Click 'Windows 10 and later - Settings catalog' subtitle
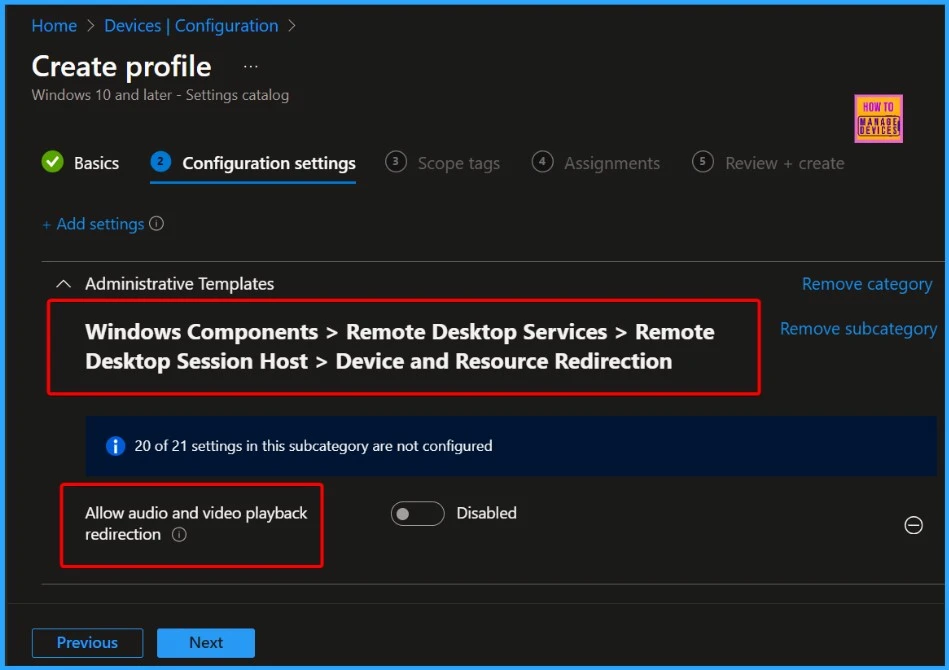This screenshot has height=670, width=949. point(160,95)
